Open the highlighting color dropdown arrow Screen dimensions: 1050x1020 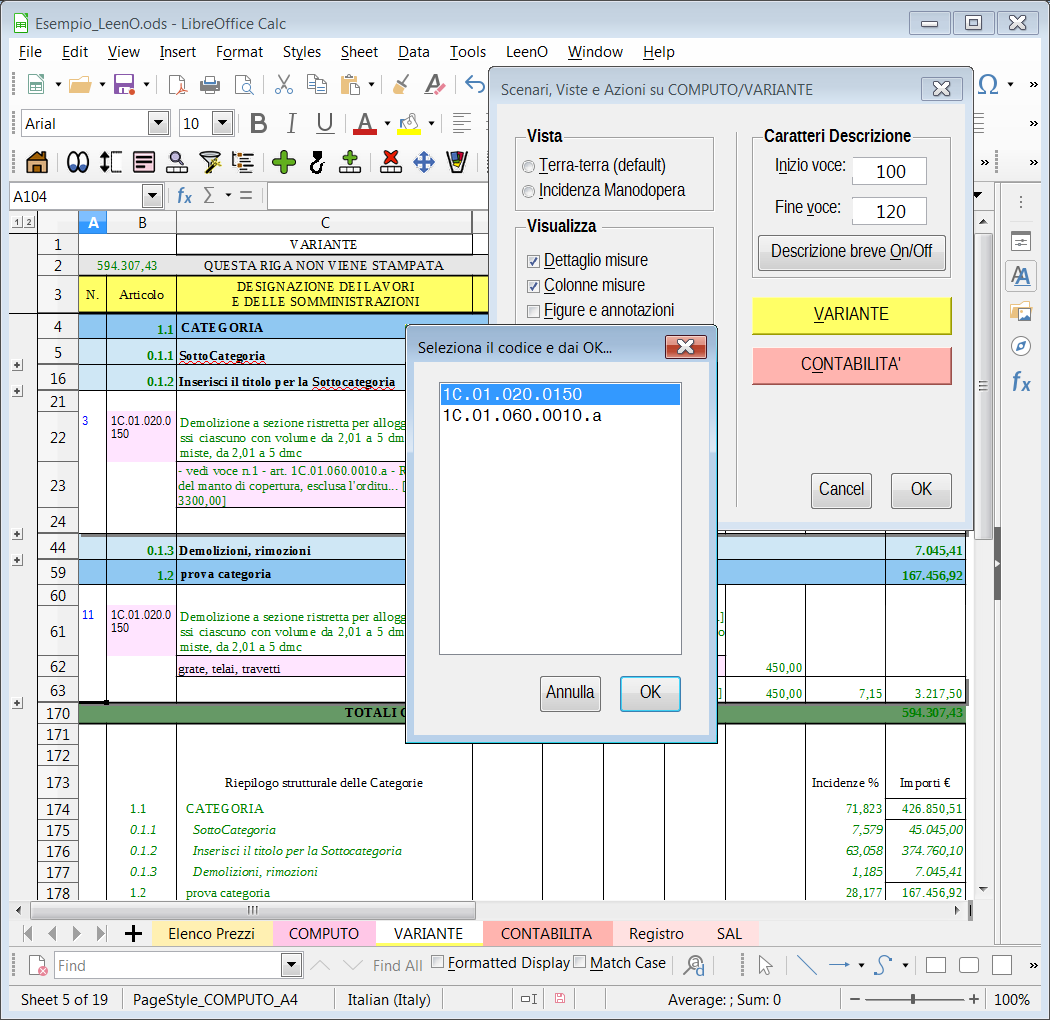click(x=431, y=124)
